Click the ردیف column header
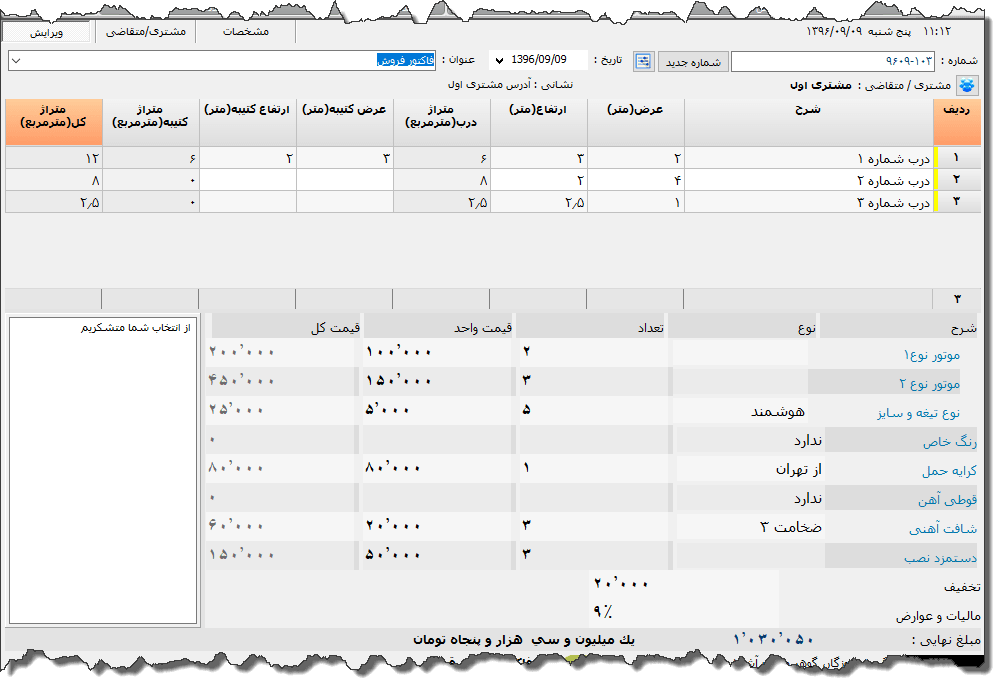Image resolution: width=993 pixels, height=679 pixels. click(957, 122)
